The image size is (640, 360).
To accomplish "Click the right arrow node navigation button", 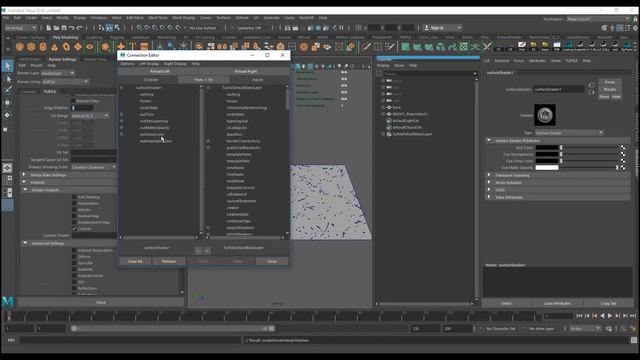I will (x=207, y=251).
